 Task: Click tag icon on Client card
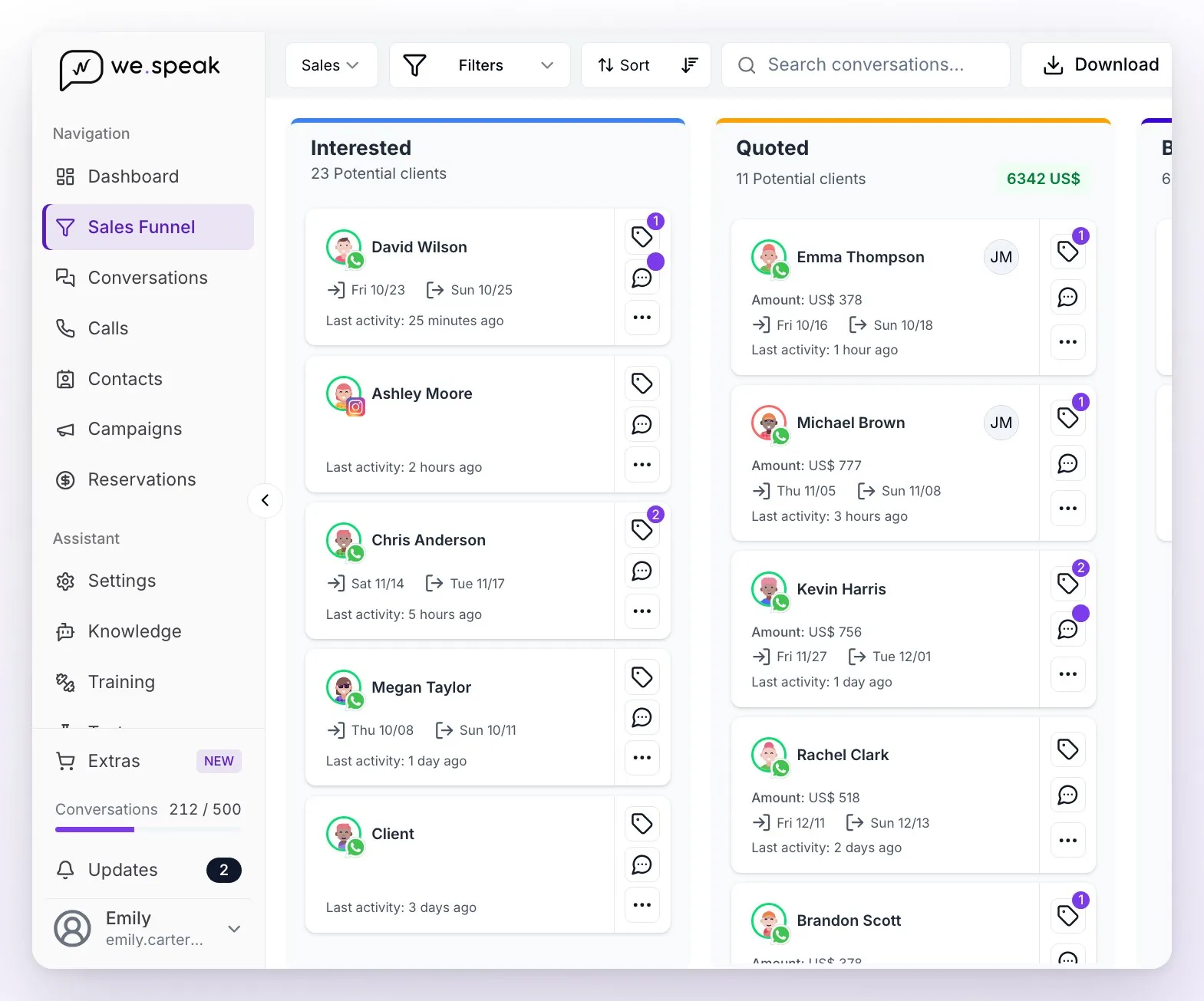pos(642,823)
